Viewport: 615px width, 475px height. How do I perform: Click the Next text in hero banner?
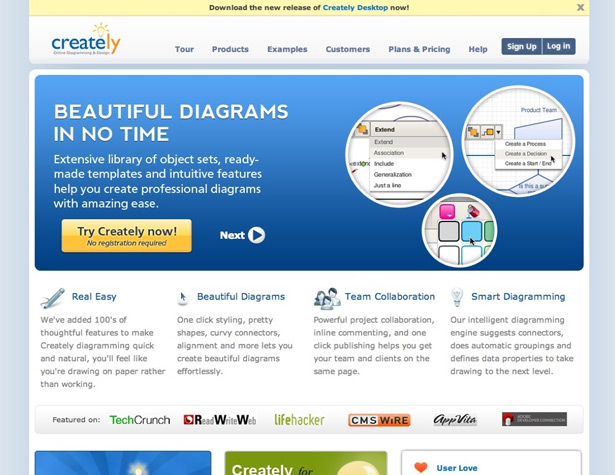232,235
